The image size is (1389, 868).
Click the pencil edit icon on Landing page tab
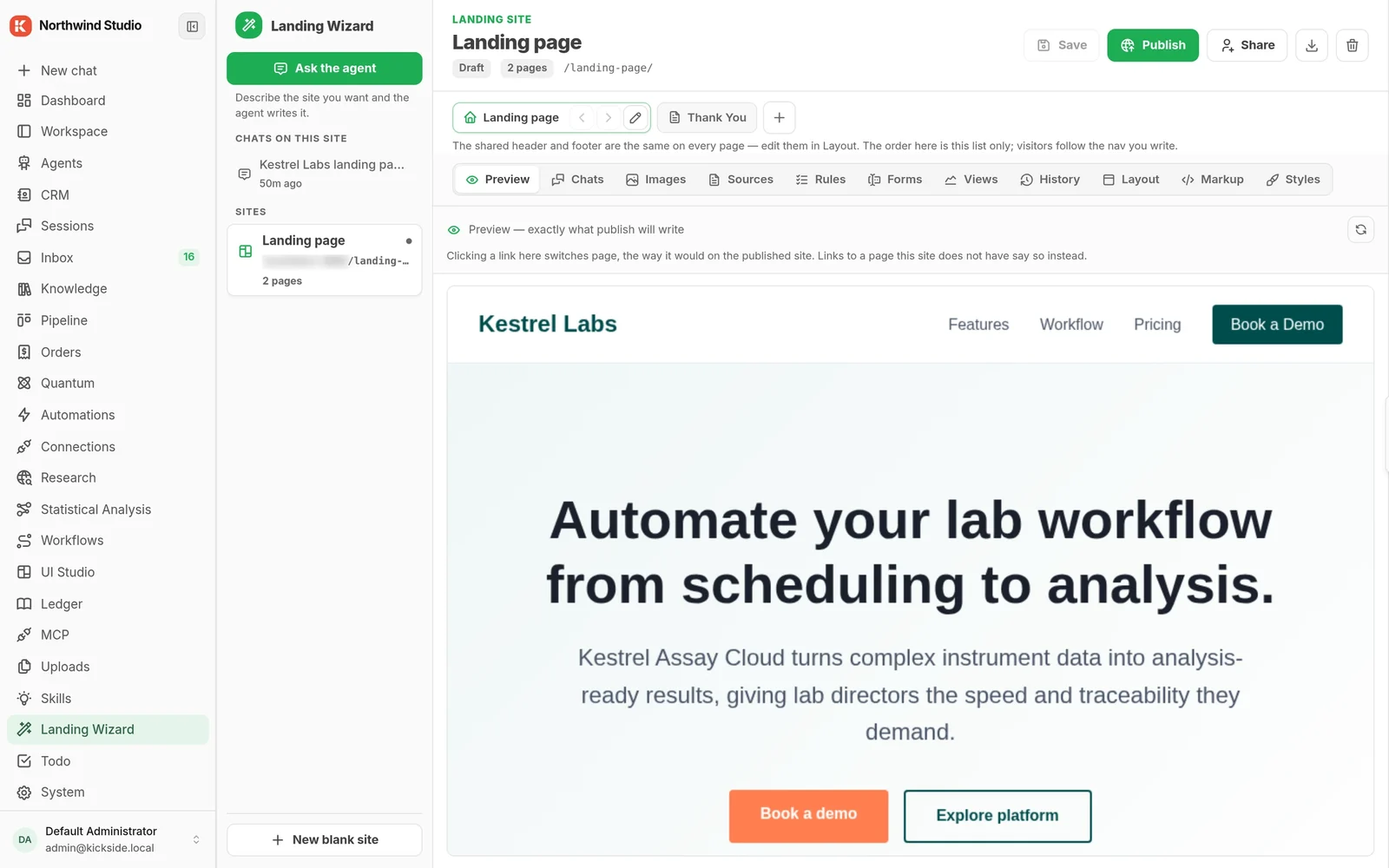click(x=635, y=117)
